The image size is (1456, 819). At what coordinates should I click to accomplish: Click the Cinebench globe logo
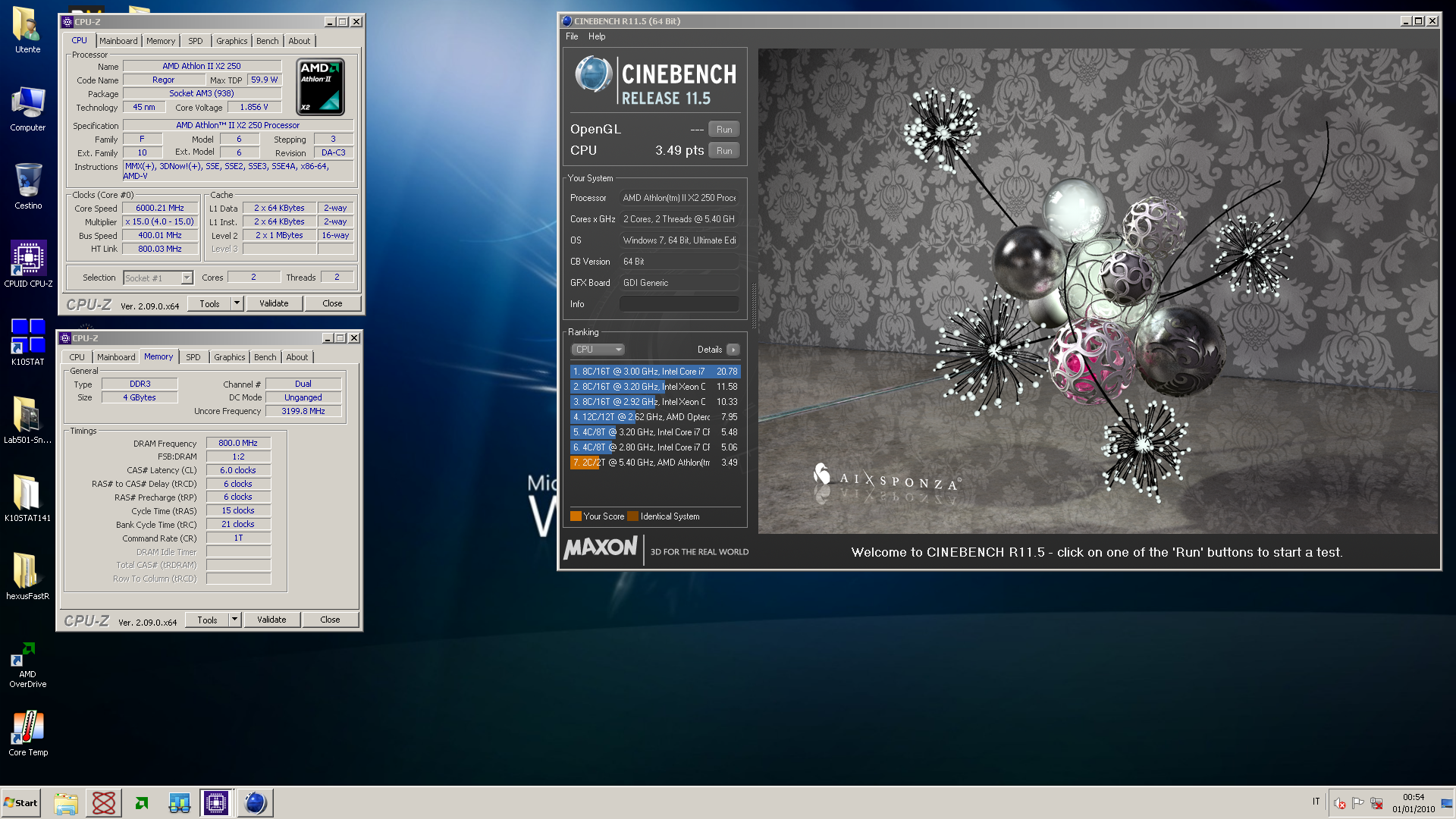593,74
